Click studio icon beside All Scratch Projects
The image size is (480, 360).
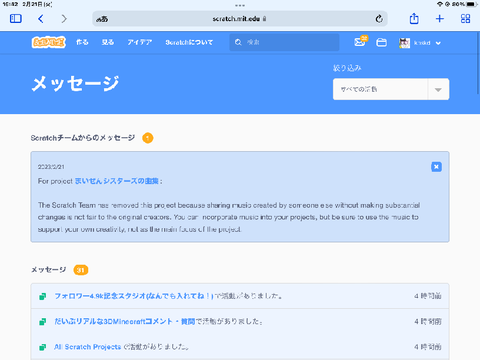pyautogui.click(x=43, y=347)
